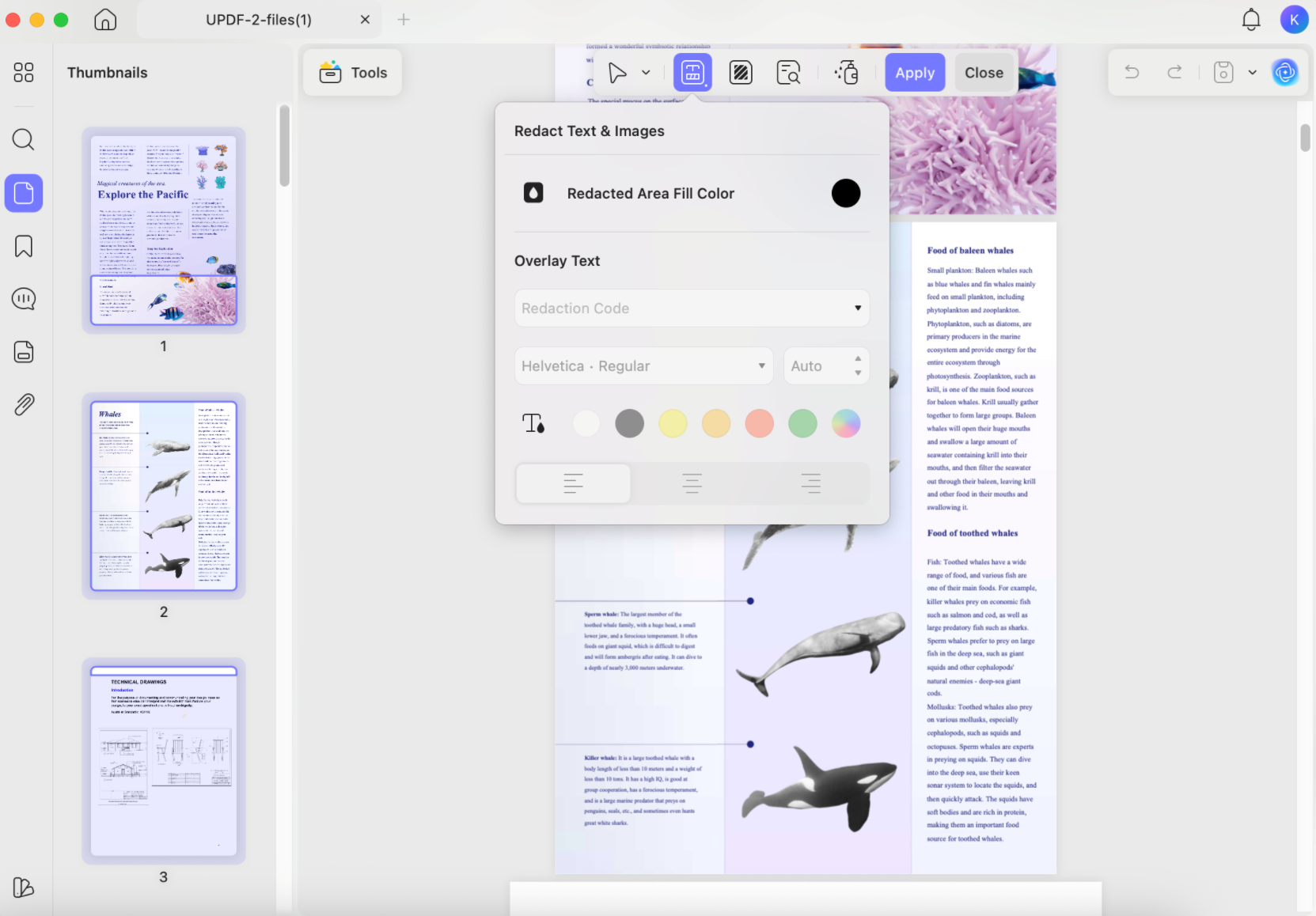Open the Comments panel icon
The image size is (1316, 916).
point(24,299)
